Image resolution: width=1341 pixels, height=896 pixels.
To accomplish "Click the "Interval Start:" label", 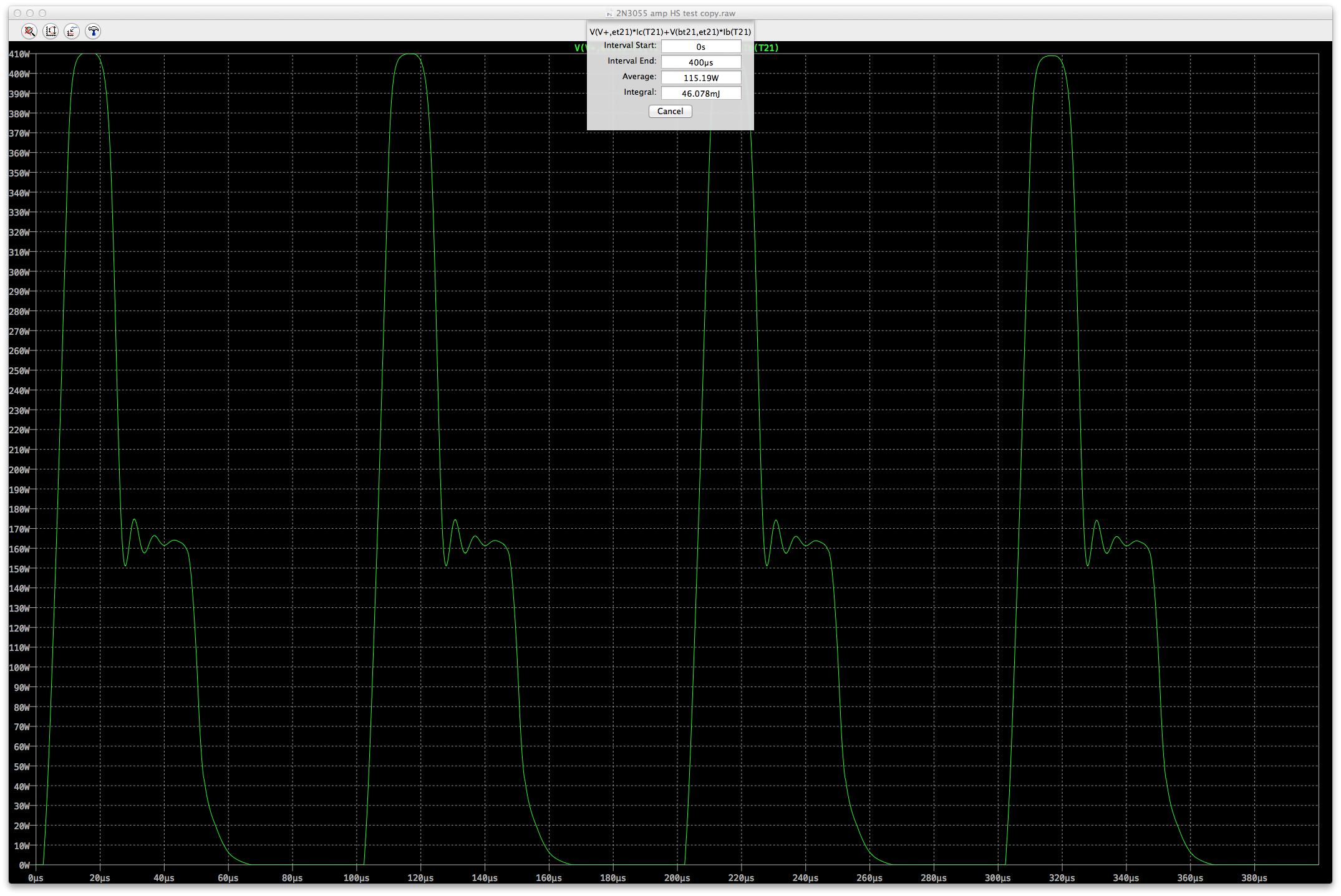I will coord(630,46).
